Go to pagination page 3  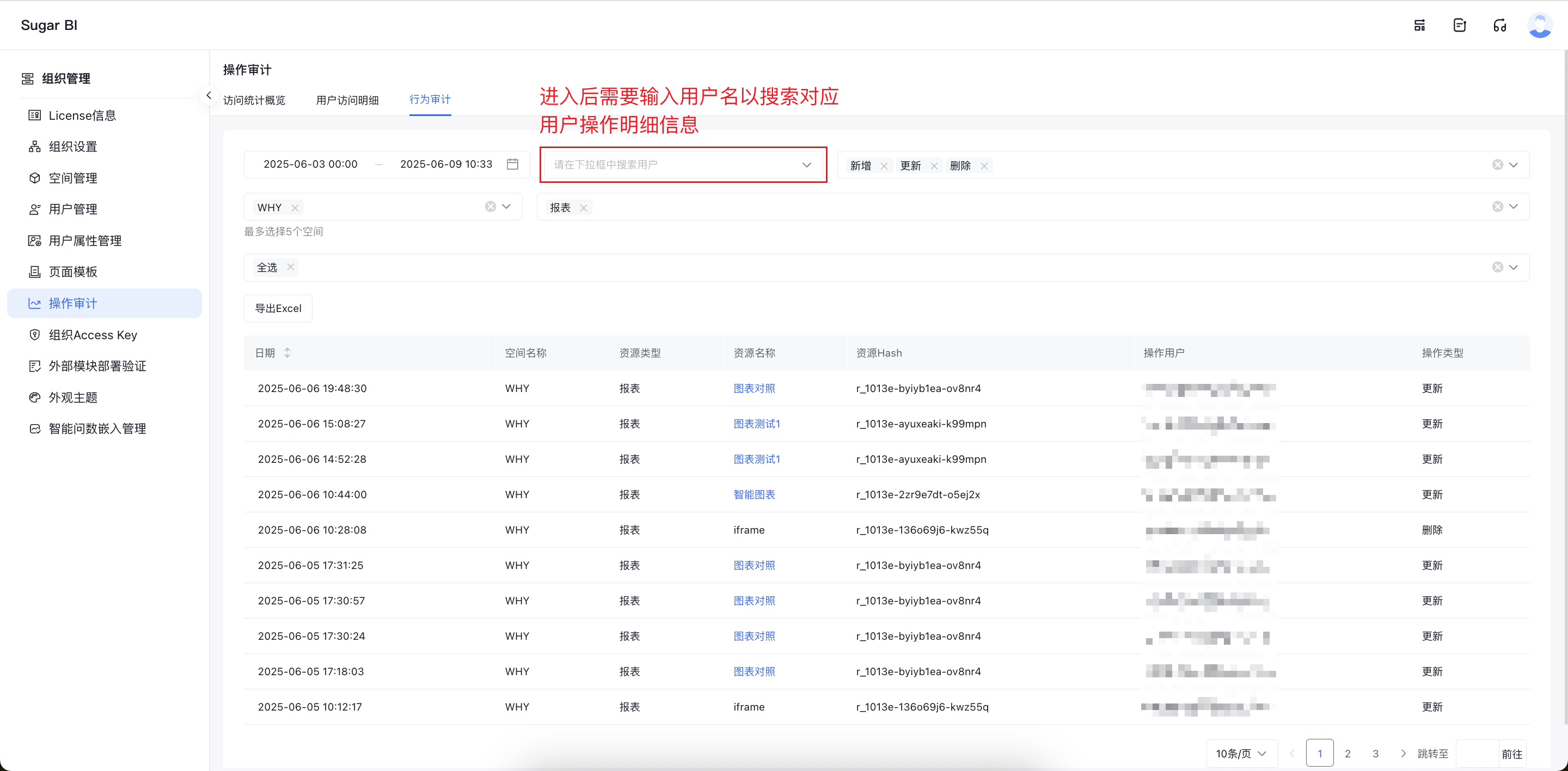click(1376, 754)
